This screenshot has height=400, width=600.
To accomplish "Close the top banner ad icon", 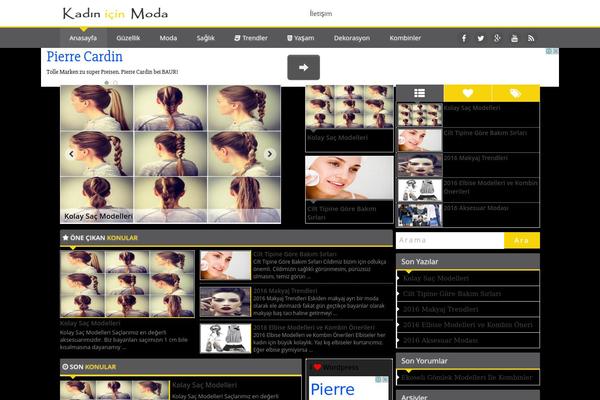I will coord(555,51).
